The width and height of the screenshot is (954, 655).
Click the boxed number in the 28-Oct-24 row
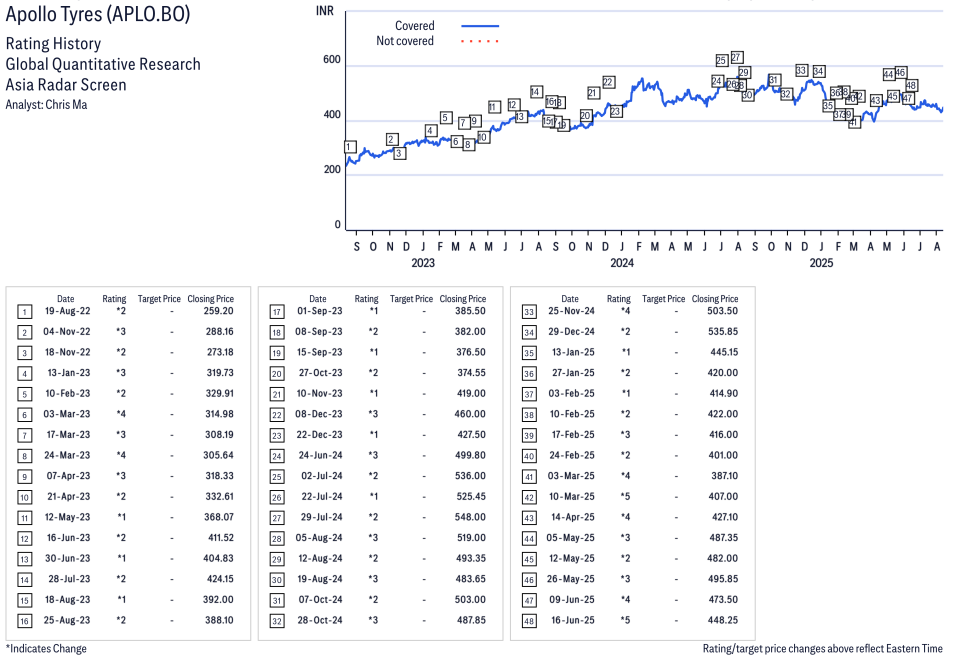click(x=277, y=621)
